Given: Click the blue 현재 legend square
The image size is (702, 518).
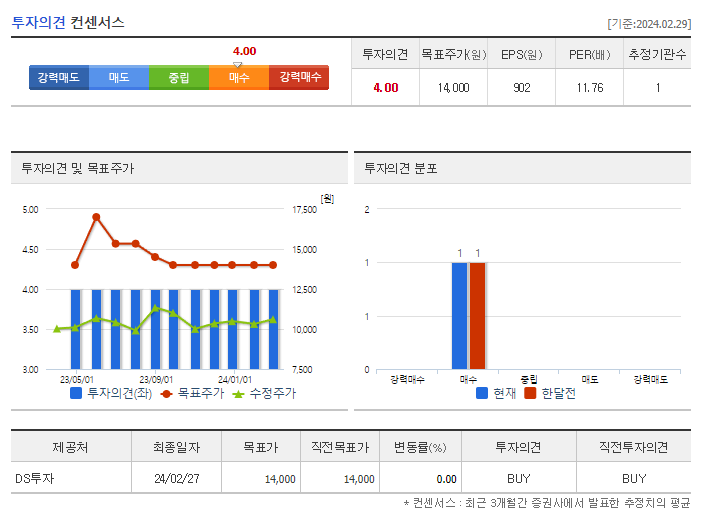Looking at the screenshot, I should (482, 393).
